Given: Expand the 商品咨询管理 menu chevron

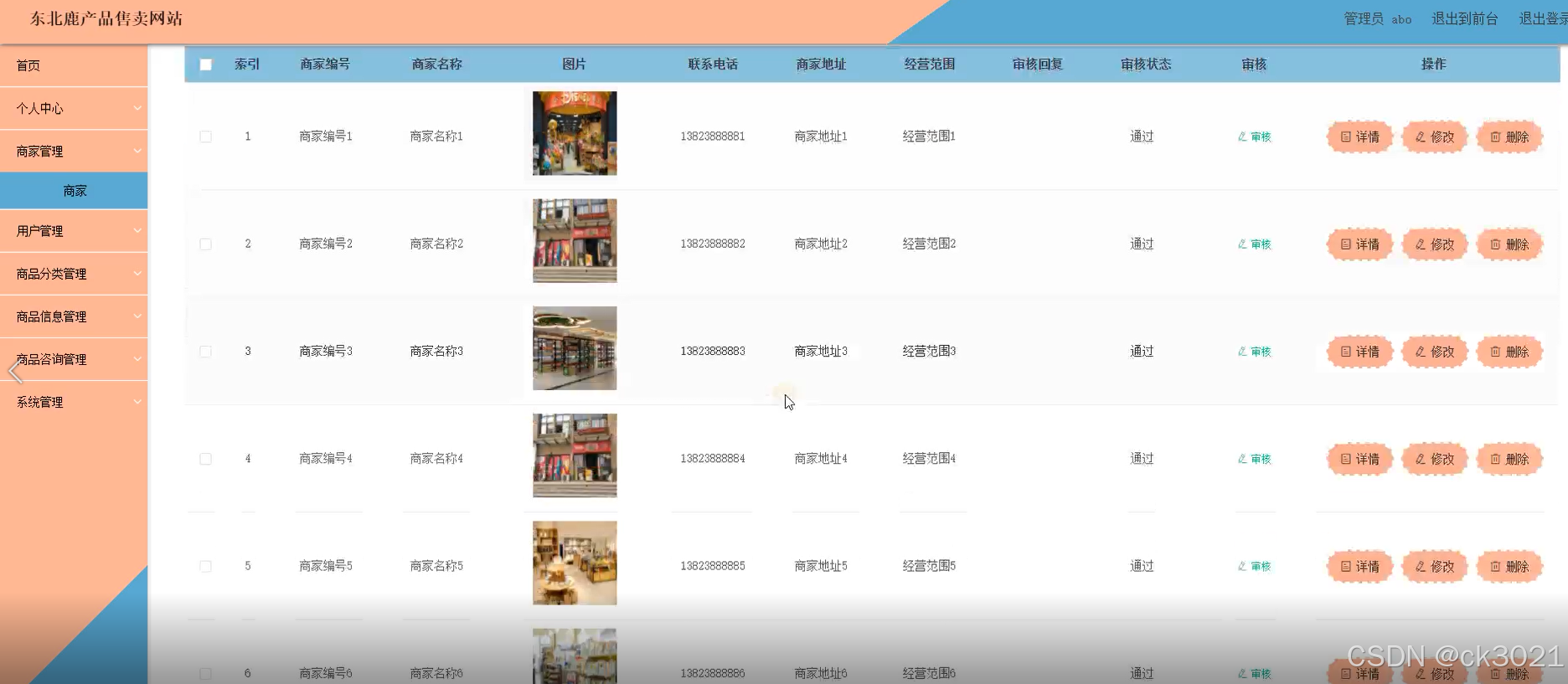Looking at the screenshot, I should [x=137, y=358].
